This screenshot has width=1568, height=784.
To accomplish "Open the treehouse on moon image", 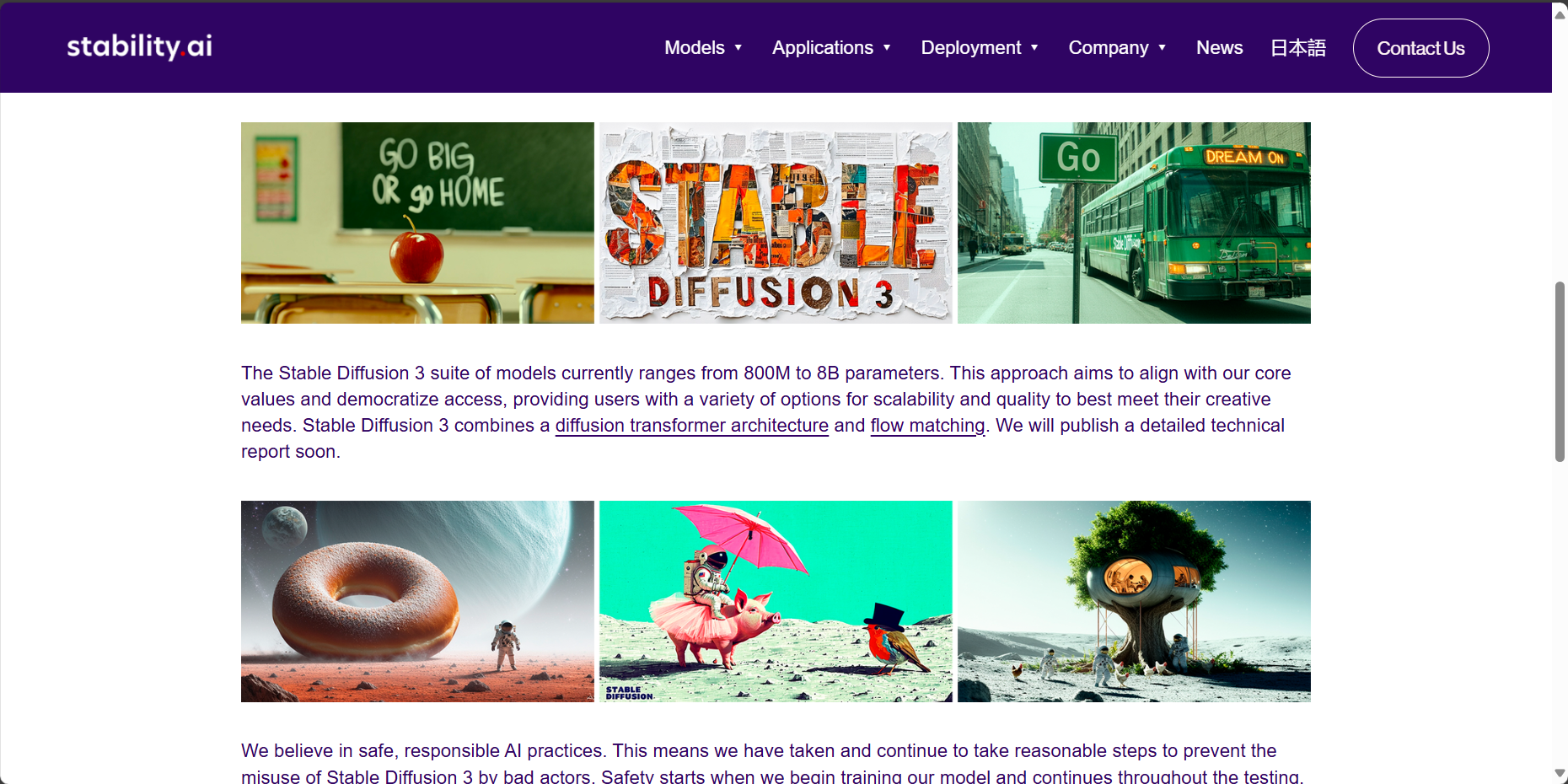I will click(x=1134, y=601).
